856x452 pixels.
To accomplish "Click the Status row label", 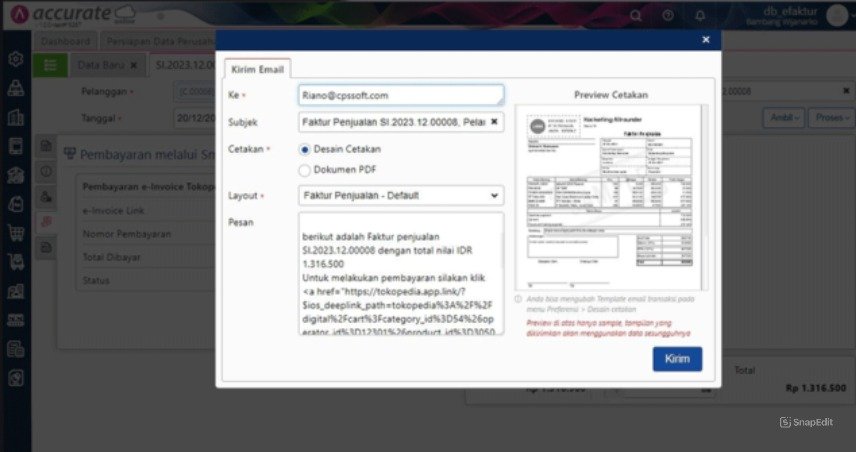I will coord(96,281).
